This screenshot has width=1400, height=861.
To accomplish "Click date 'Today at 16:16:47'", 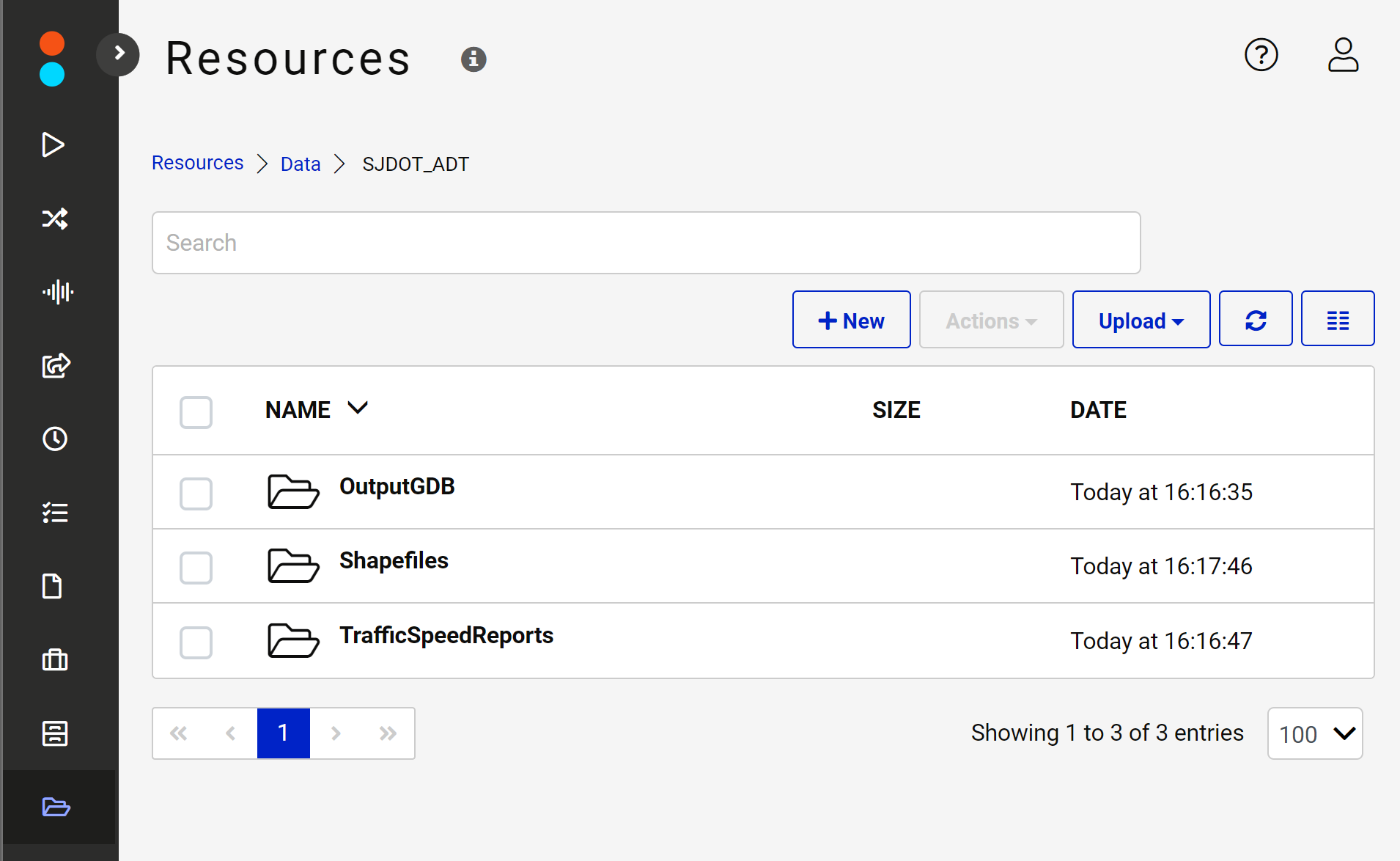I will 1161,641.
